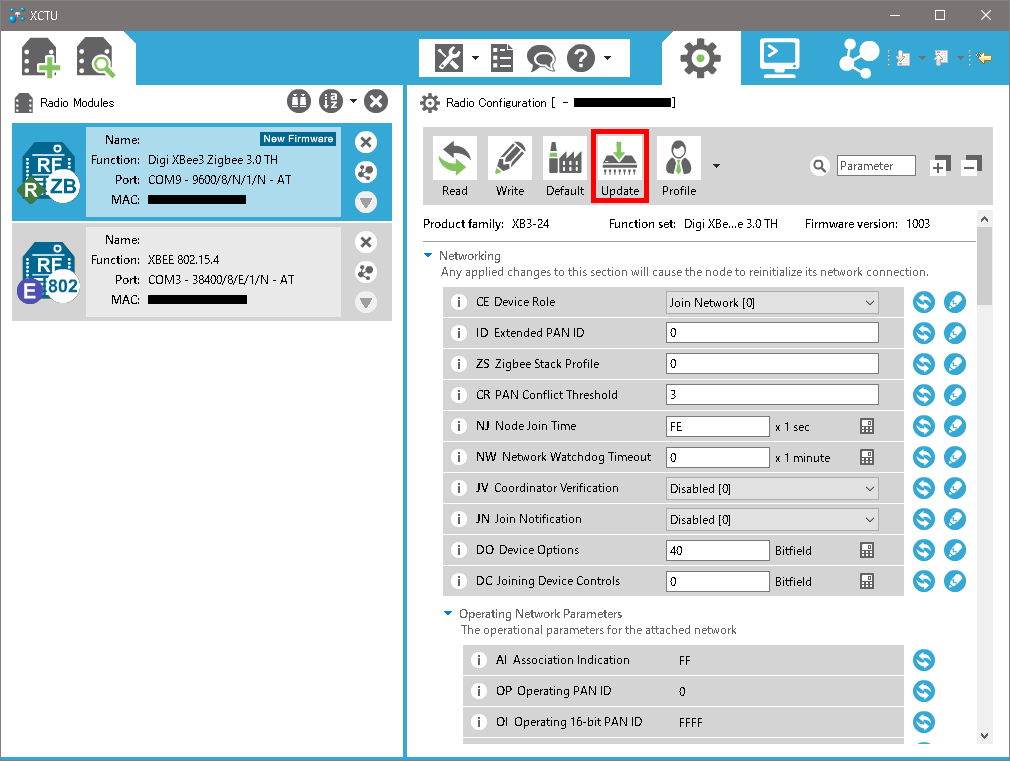Write the DO Device Options setting
This screenshot has height=761, width=1010.
(x=955, y=550)
